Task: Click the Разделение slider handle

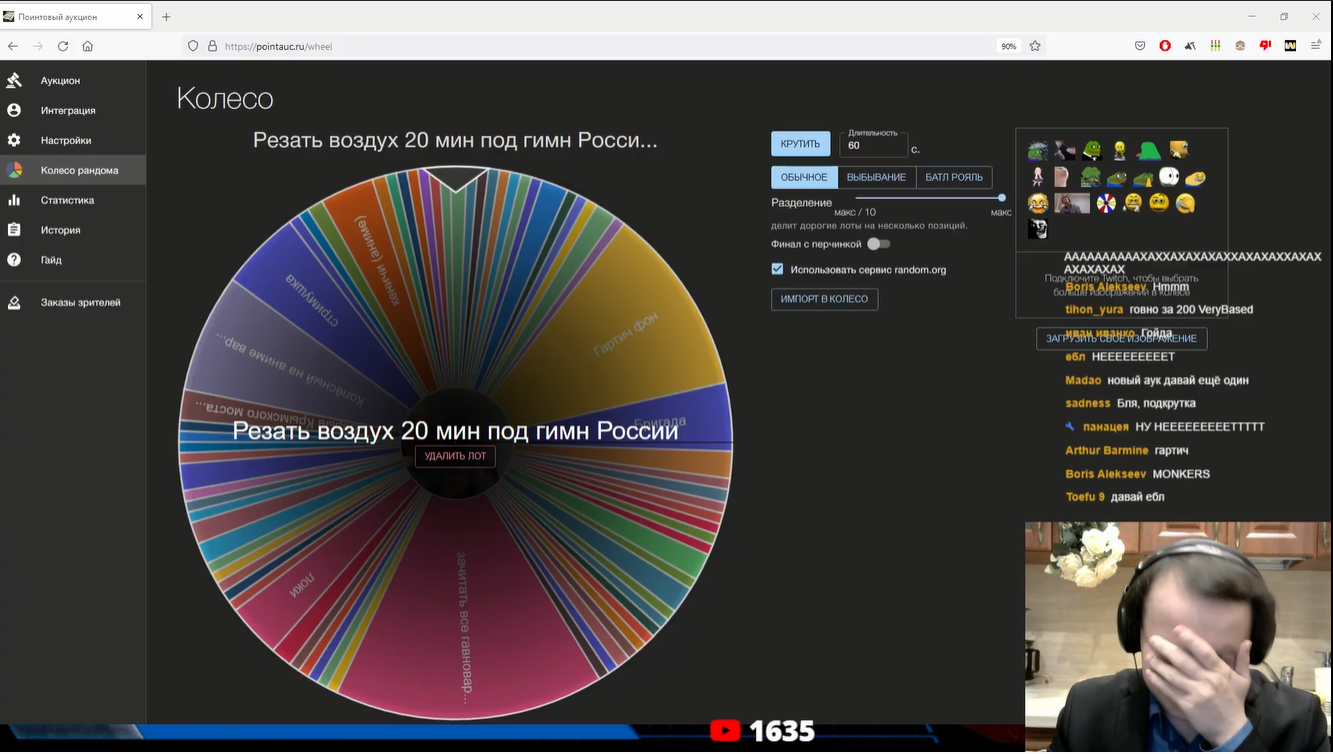Action: pyautogui.click(x=1001, y=198)
